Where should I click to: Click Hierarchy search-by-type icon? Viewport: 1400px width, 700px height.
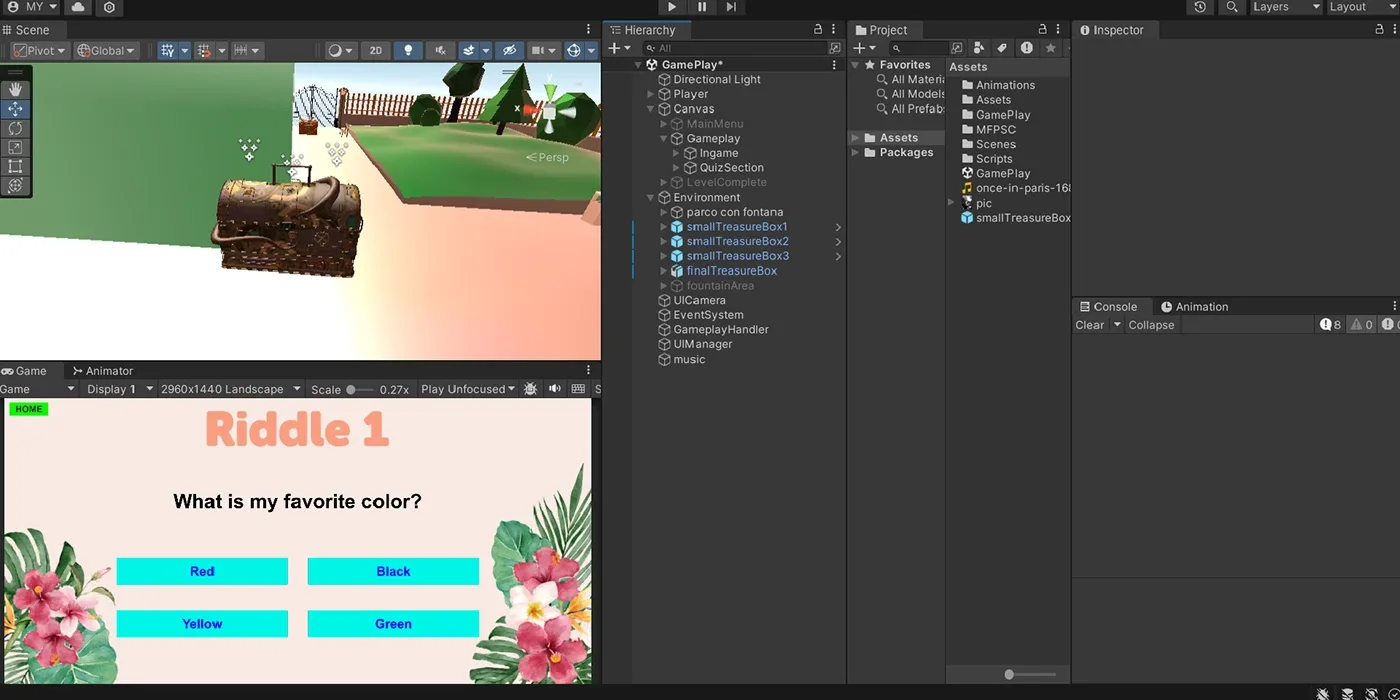click(835, 48)
